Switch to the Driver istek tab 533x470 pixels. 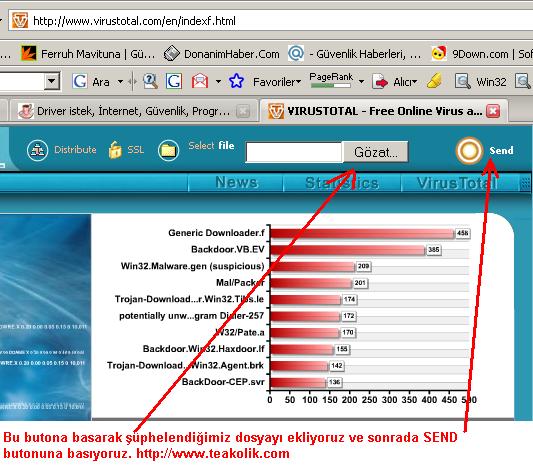click(x=133, y=111)
